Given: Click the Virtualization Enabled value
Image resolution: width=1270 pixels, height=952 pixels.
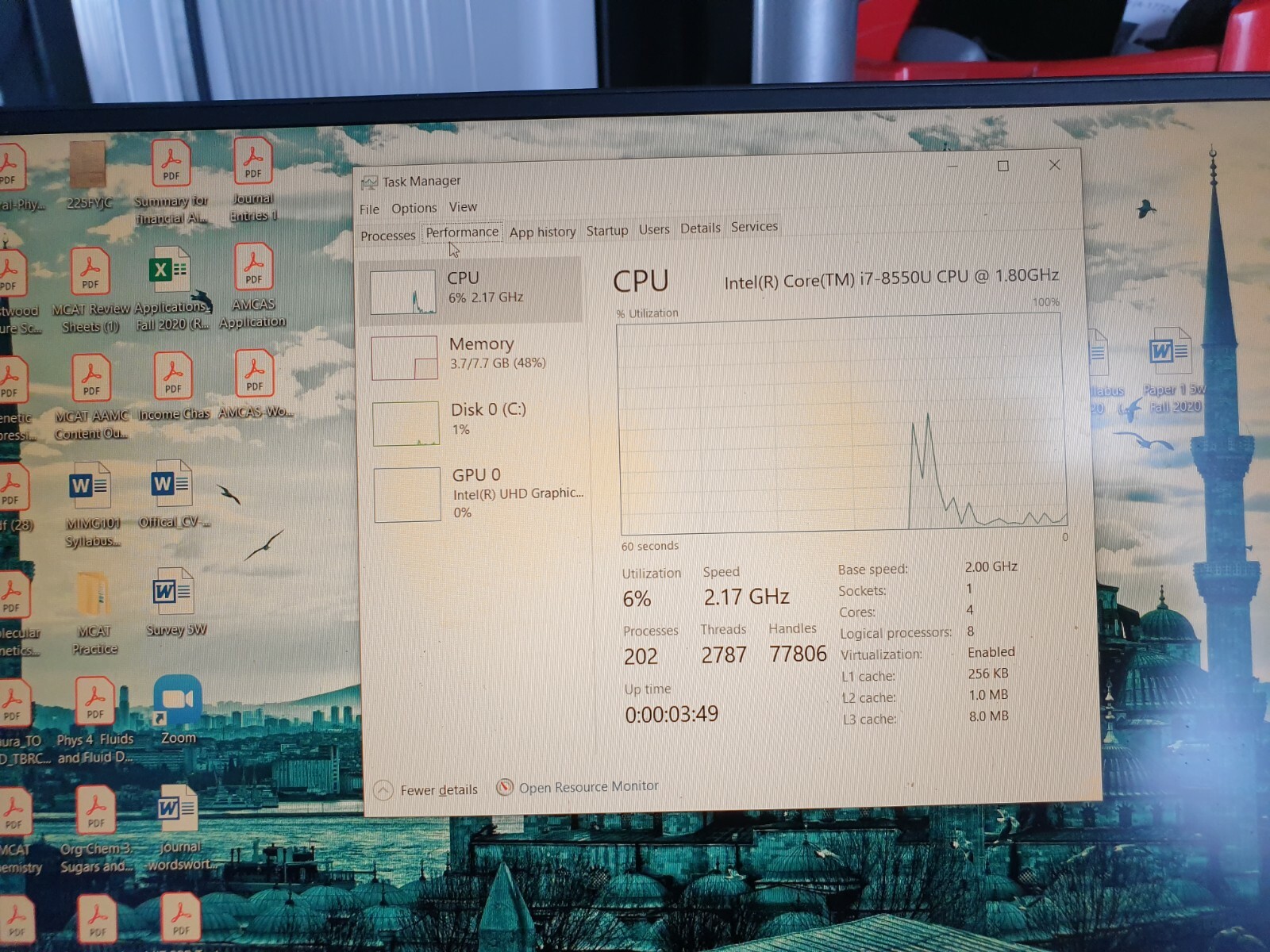Looking at the screenshot, I should (x=991, y=652).
